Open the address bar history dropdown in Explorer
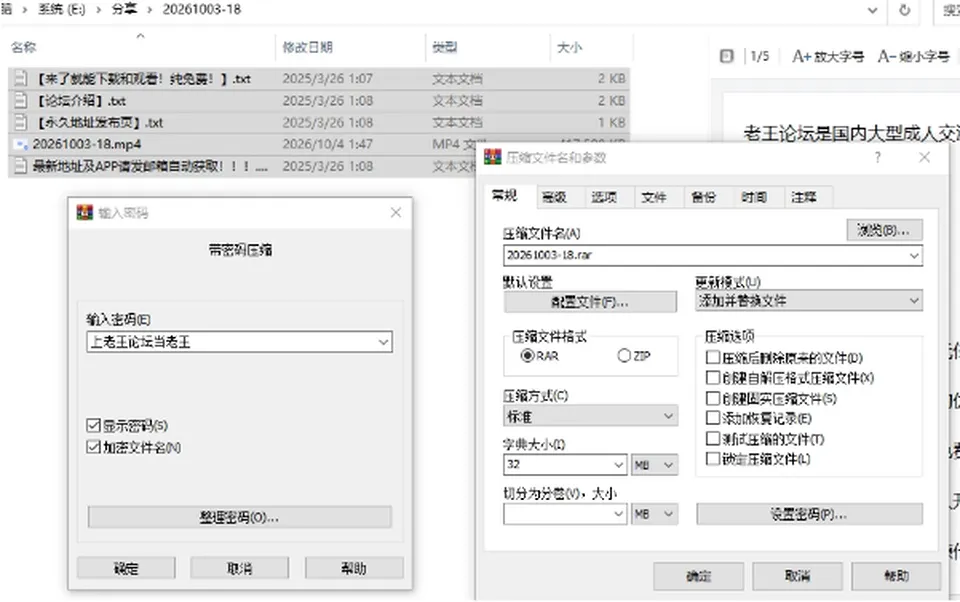This screenshot has width=960, height=602. 872,10
